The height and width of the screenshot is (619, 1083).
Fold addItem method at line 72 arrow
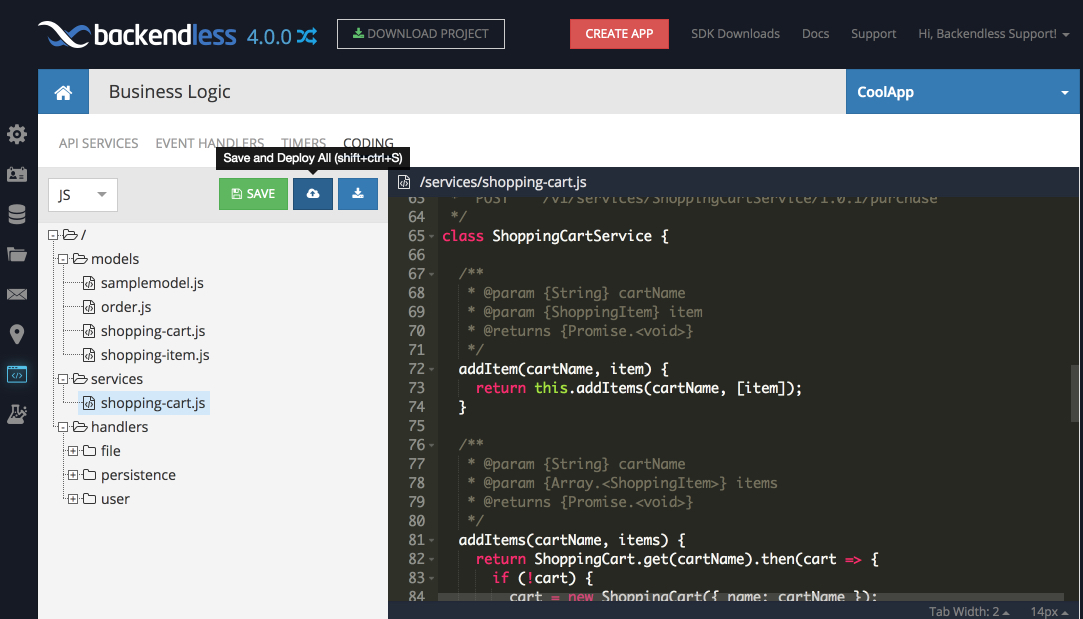click(x=432, y=370)
